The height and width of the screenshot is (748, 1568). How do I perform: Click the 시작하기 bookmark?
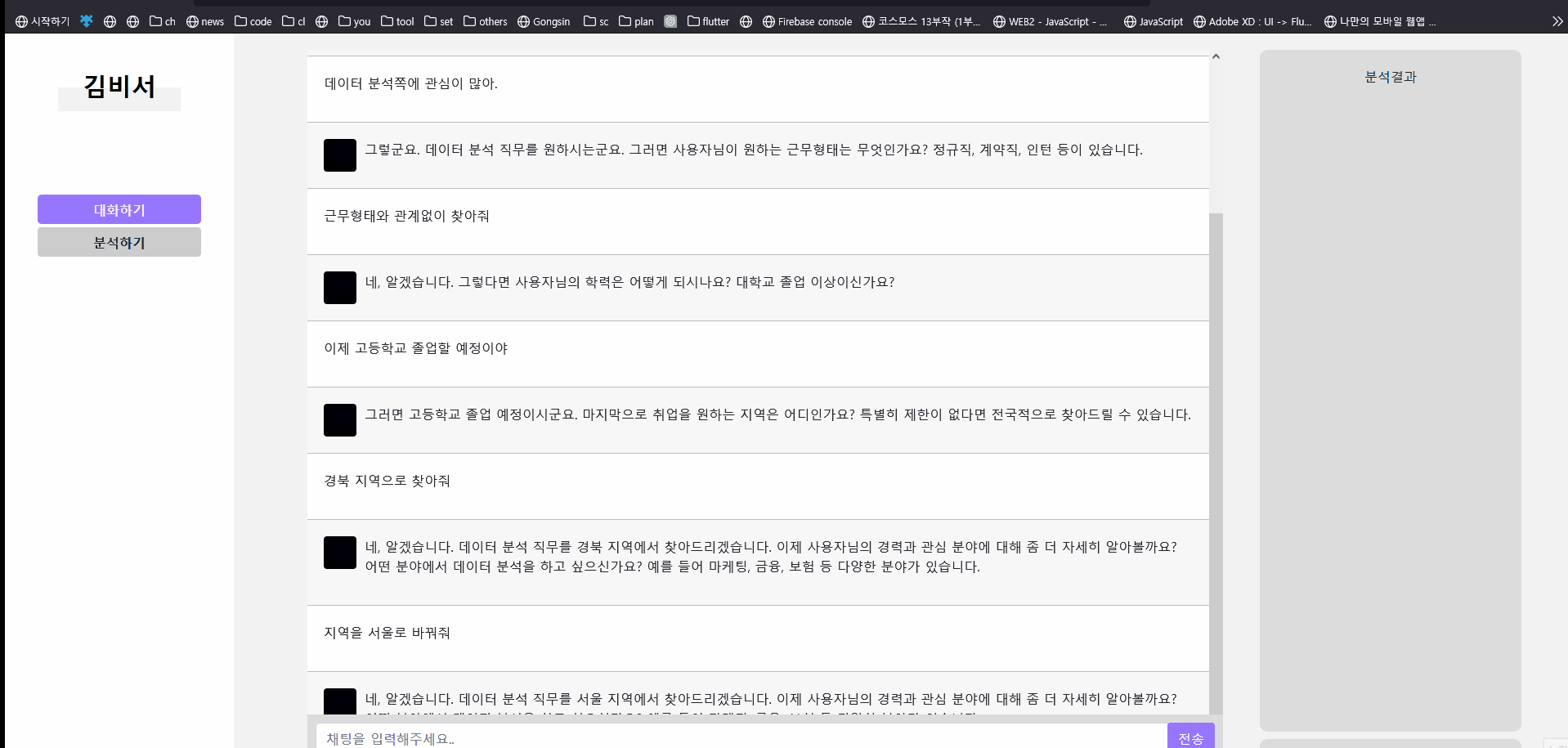pyautogui.click(x=43, y=21)
